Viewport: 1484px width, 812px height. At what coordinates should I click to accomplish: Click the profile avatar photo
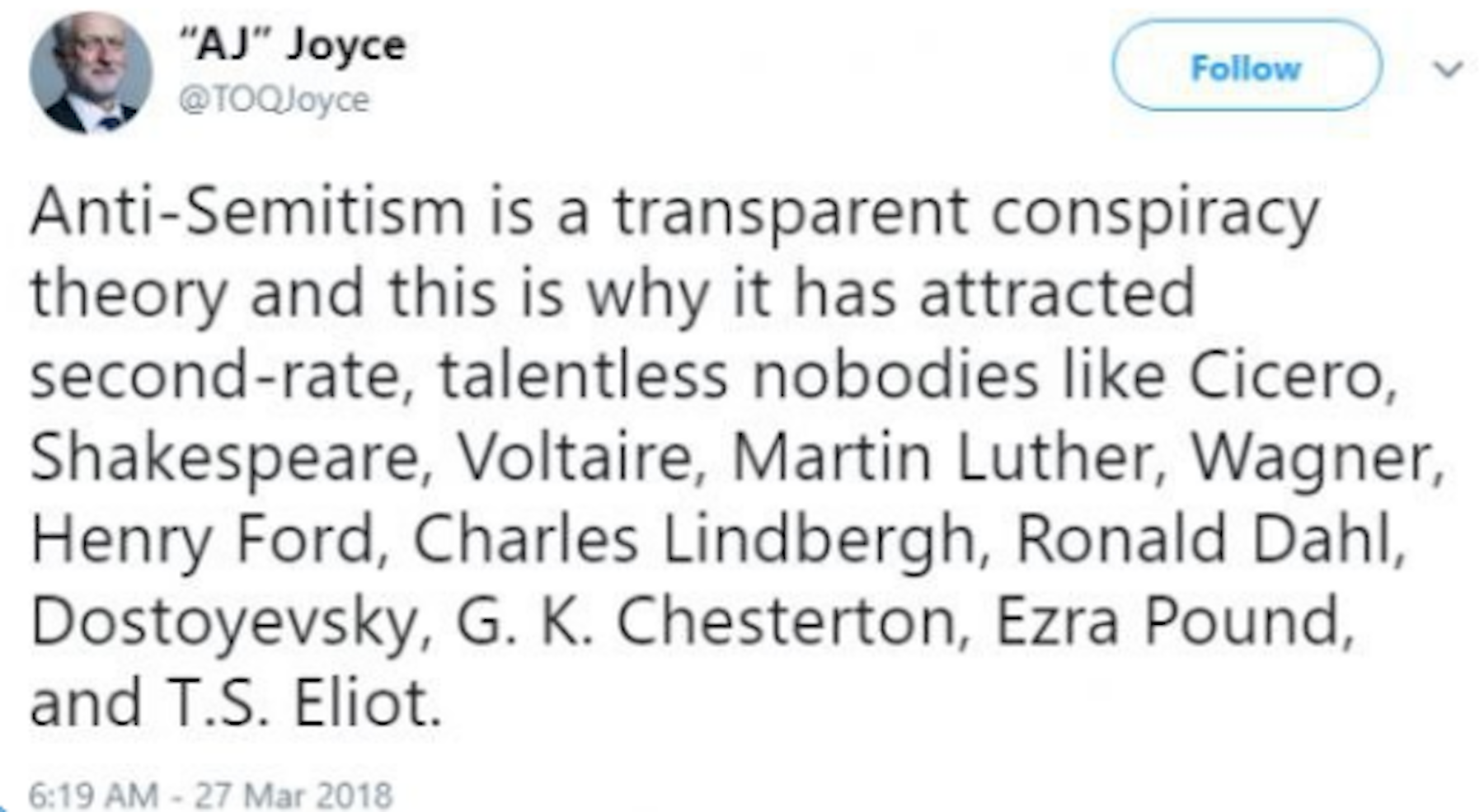pyautogui.click(x=91, y=72)
